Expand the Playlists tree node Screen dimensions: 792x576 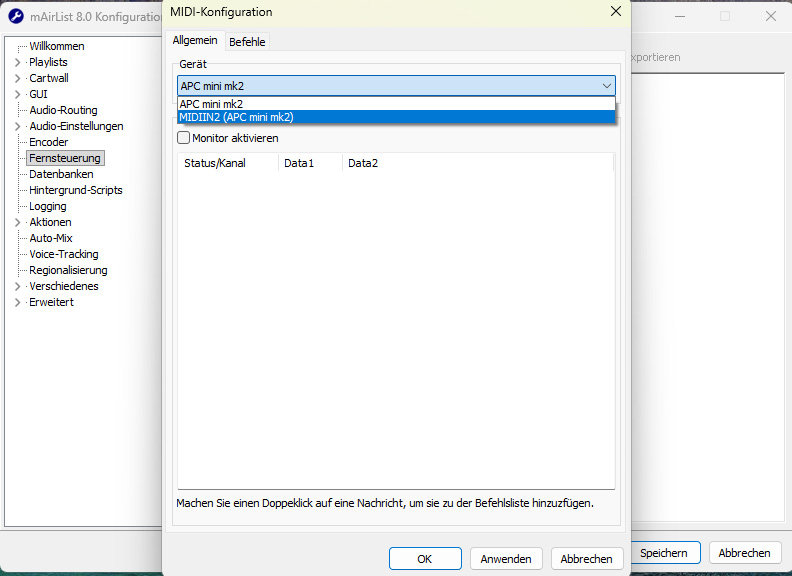click(x=17, y=62)
